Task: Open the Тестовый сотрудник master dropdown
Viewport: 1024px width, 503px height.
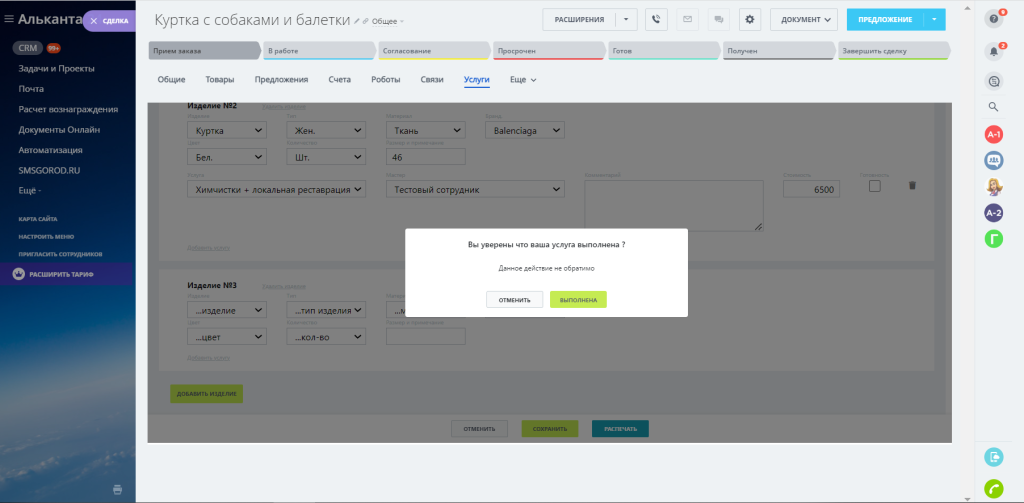Action: tap(475, 189)
